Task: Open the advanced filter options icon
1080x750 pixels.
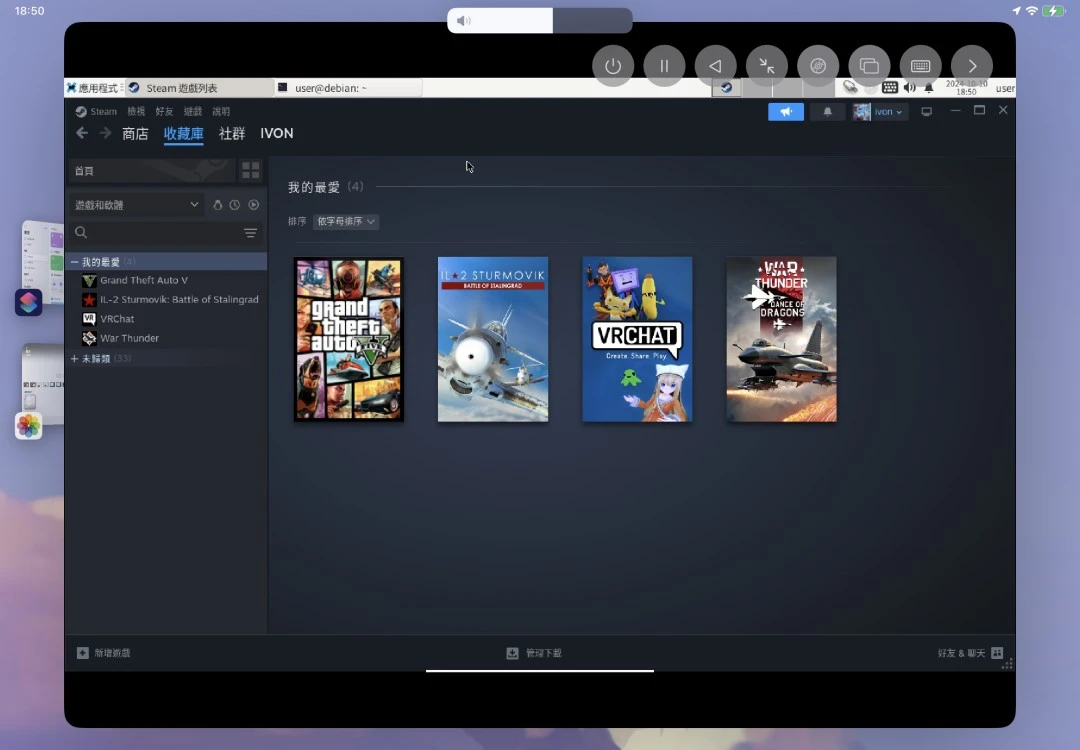Action: click(x=250, y=233)
